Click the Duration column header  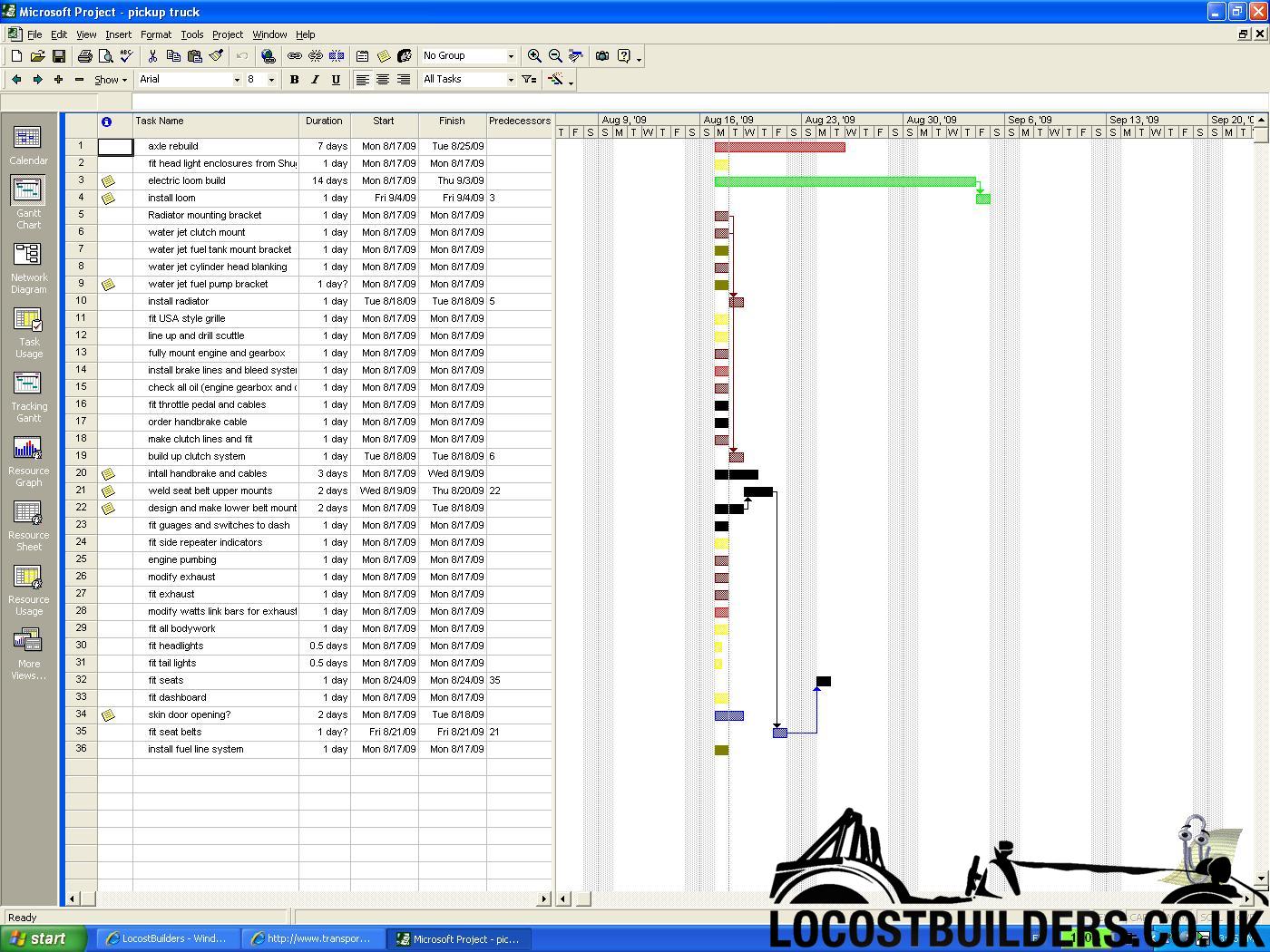point(324,121)
